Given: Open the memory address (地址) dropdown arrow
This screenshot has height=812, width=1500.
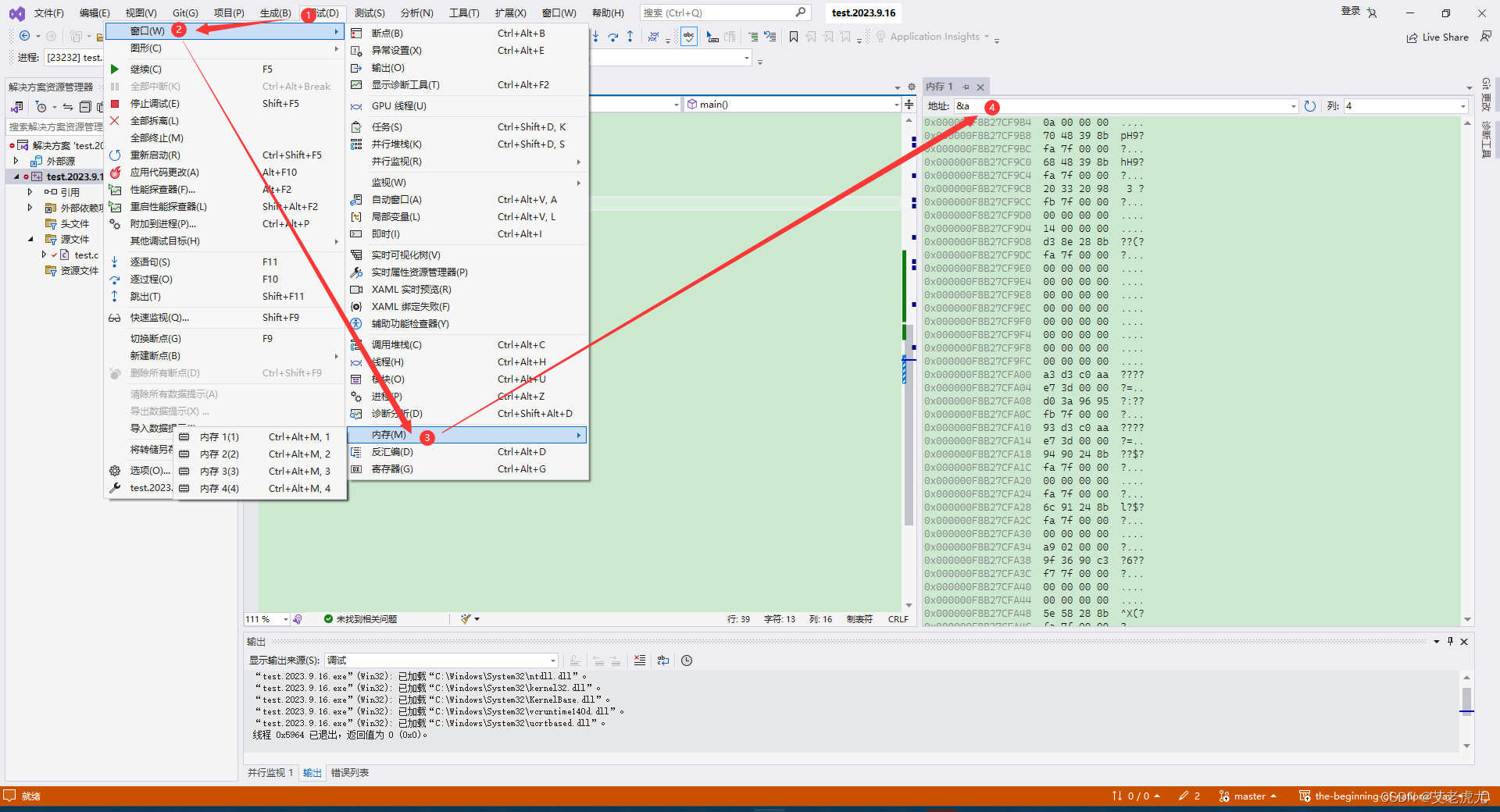Looking at the screenshot, I should click(1293, 106).
